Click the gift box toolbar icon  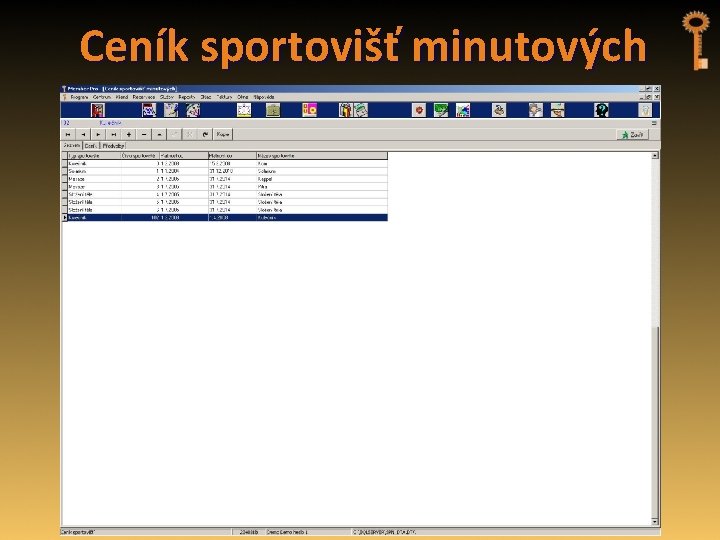(x=345, y=110)
